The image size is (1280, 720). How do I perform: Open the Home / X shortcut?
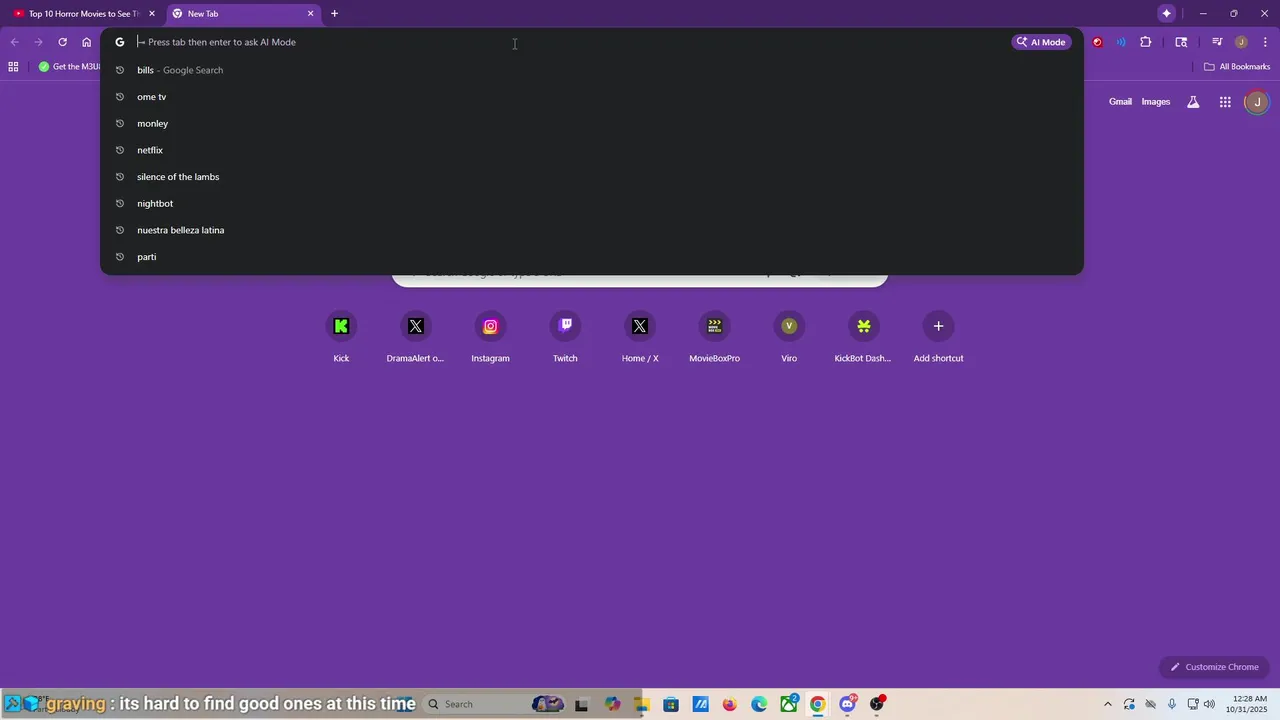[640, 337]
